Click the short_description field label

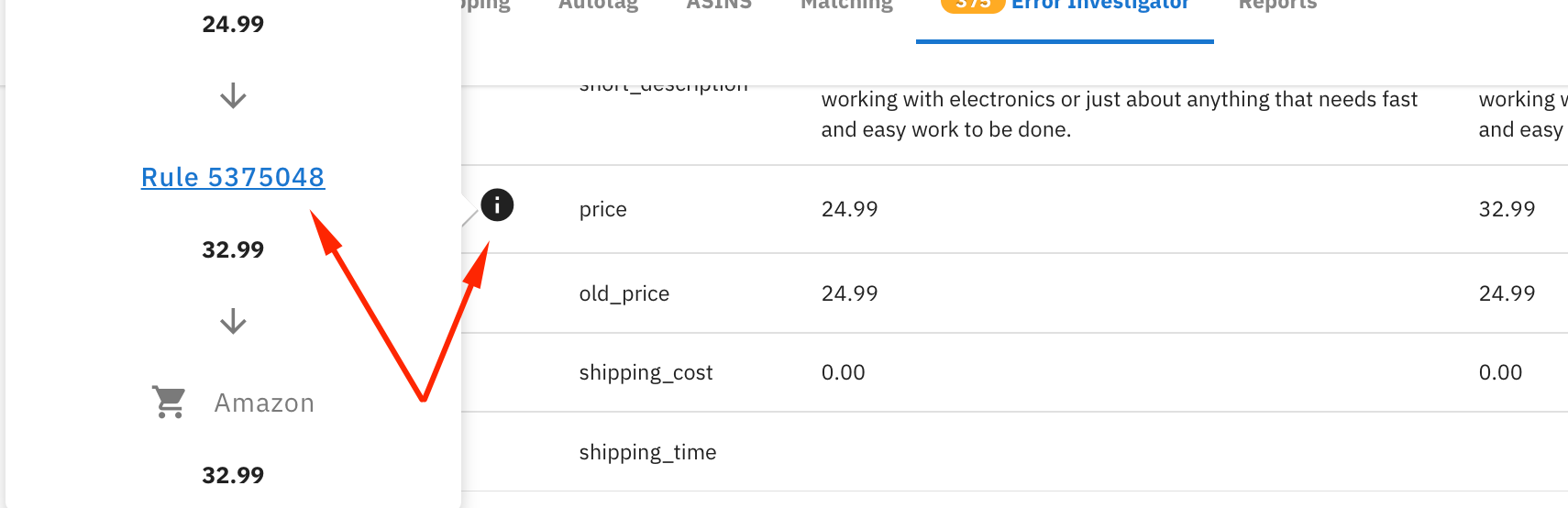[x=664, y=86]
